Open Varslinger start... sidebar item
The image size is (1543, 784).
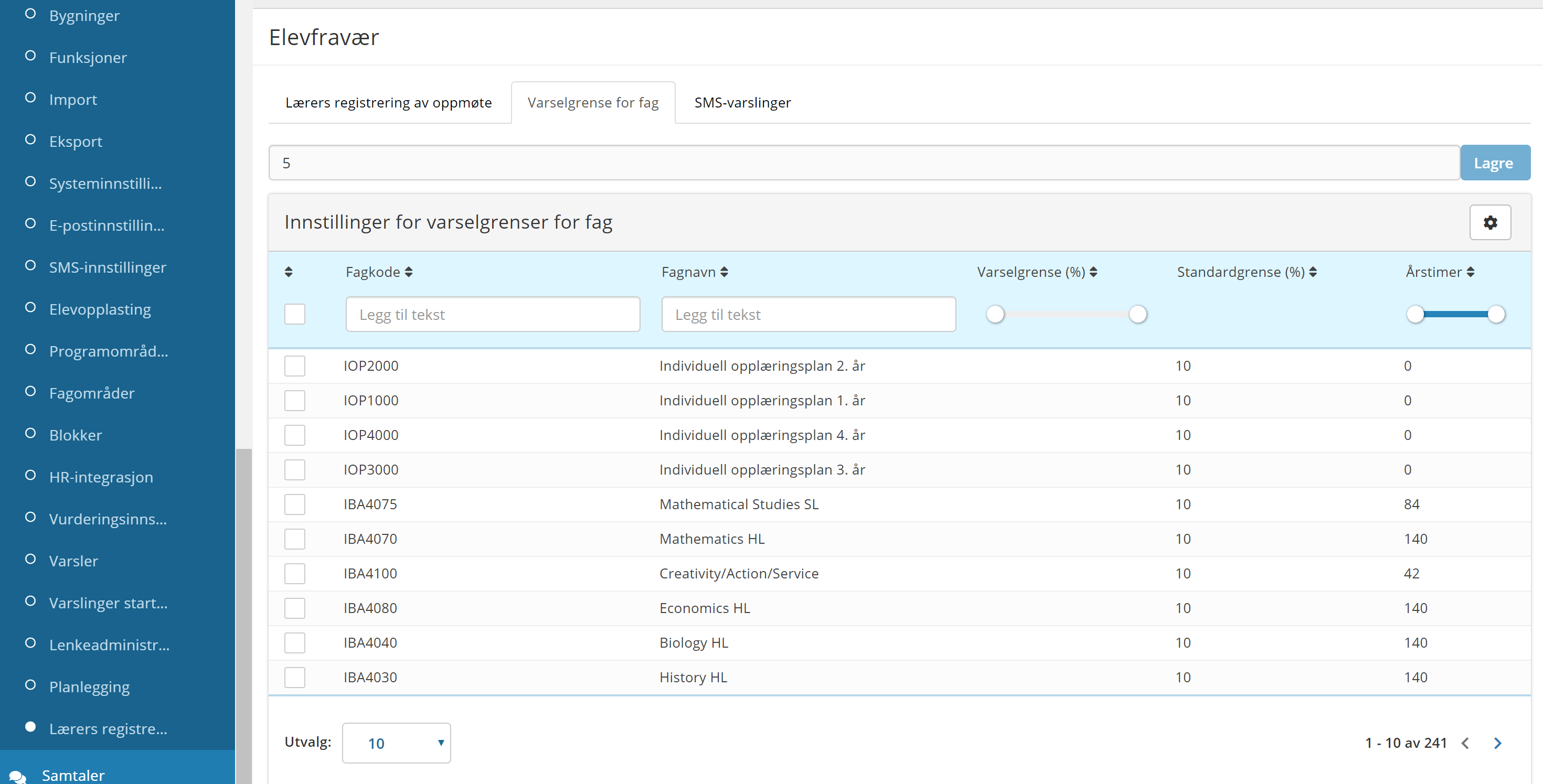[109, 603]
